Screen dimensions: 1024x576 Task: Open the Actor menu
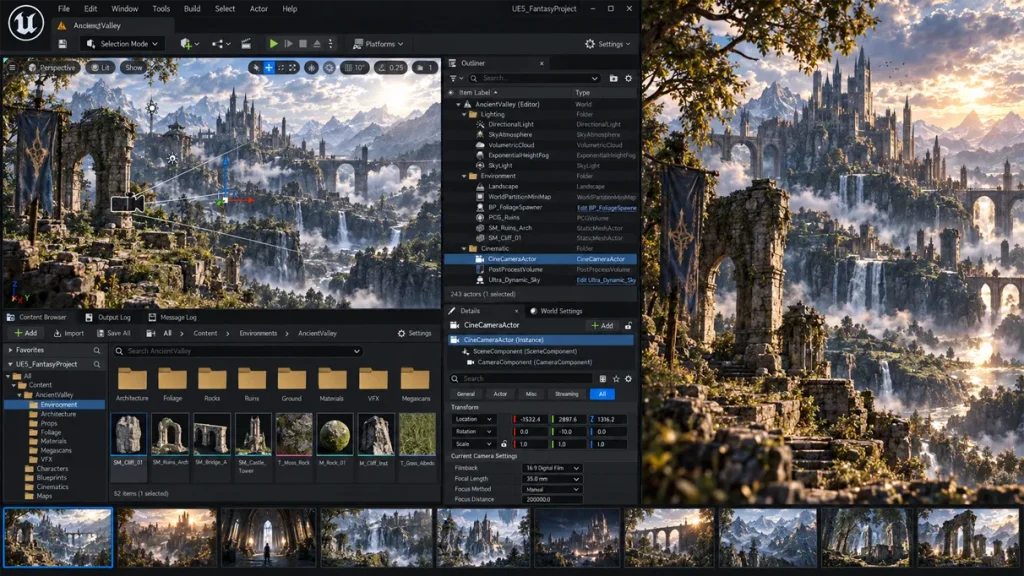(x=259, y=8)
